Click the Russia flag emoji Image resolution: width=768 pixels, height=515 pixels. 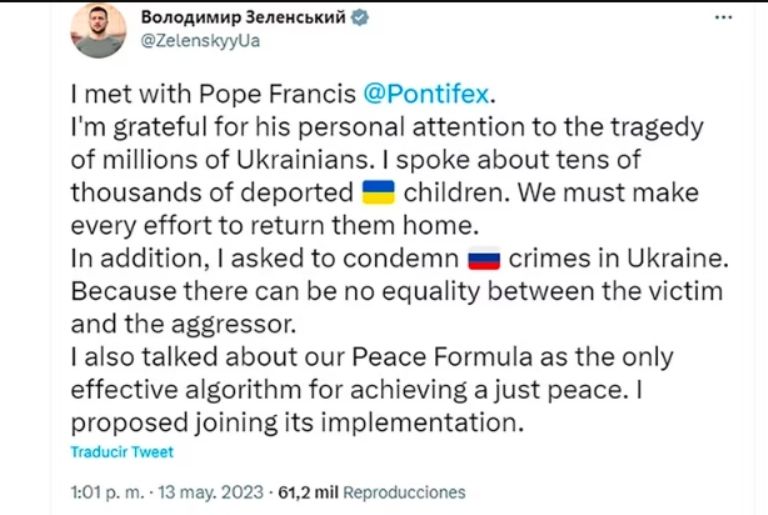(x=484, y=260)
